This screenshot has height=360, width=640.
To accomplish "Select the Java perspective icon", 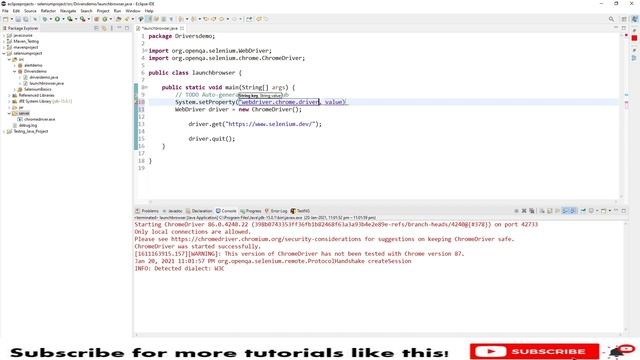I will pos(635,19).
